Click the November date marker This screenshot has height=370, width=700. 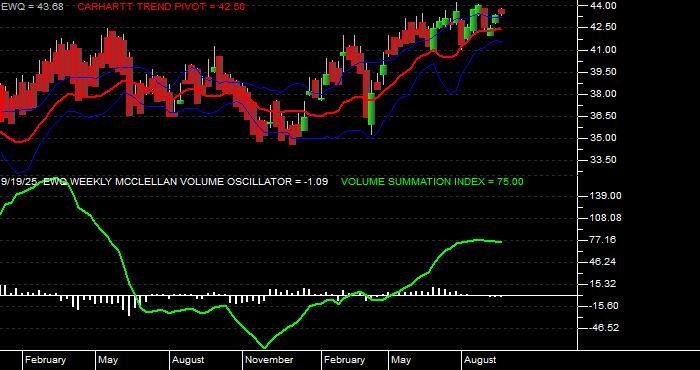(270, 360)
